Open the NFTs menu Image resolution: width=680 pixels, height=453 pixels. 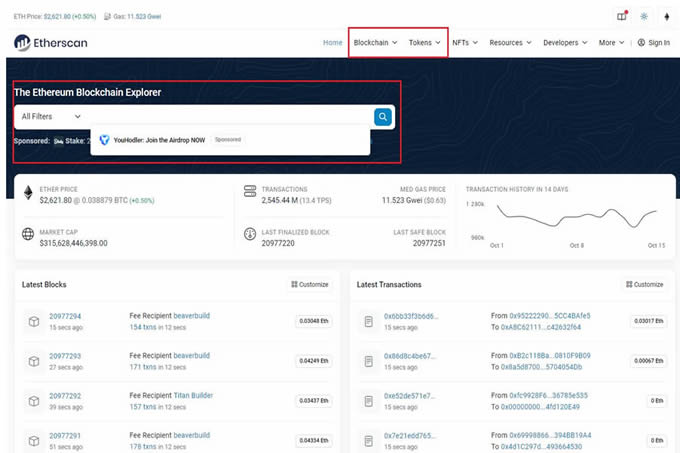tap(464, 43)
